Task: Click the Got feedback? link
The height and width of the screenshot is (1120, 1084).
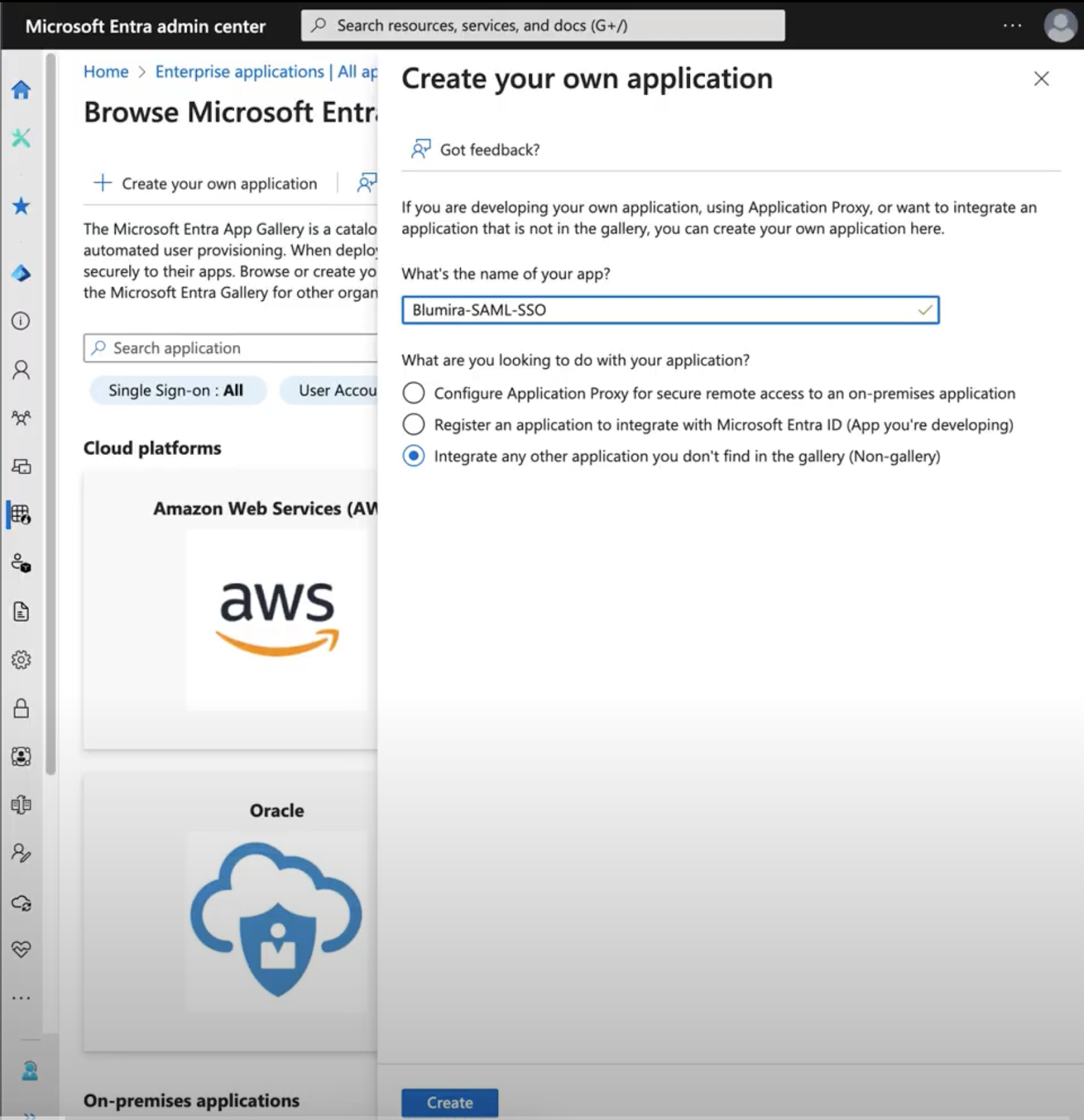Action: (489, 150)
